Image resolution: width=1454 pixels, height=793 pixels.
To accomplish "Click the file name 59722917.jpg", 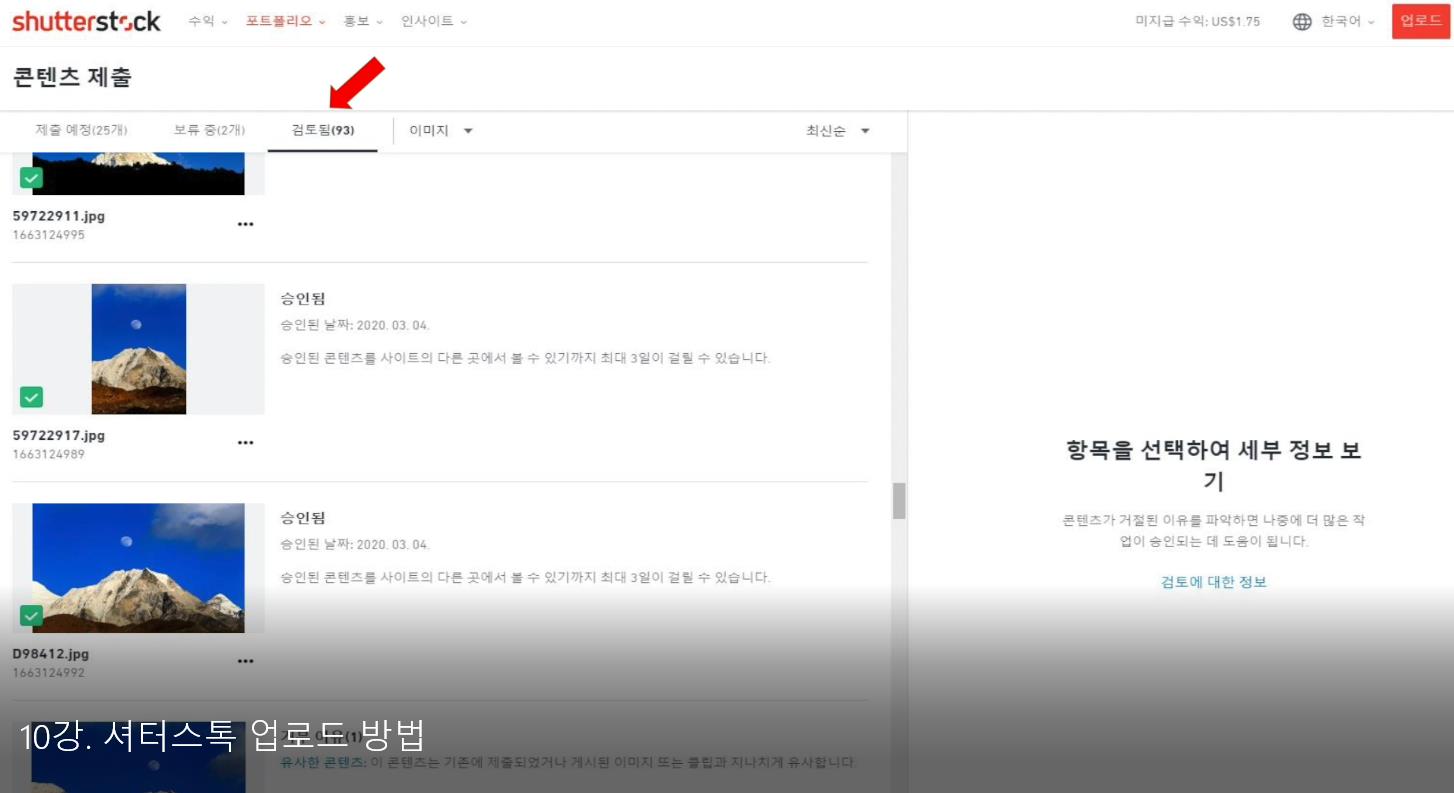I will (x=59, y=436).
